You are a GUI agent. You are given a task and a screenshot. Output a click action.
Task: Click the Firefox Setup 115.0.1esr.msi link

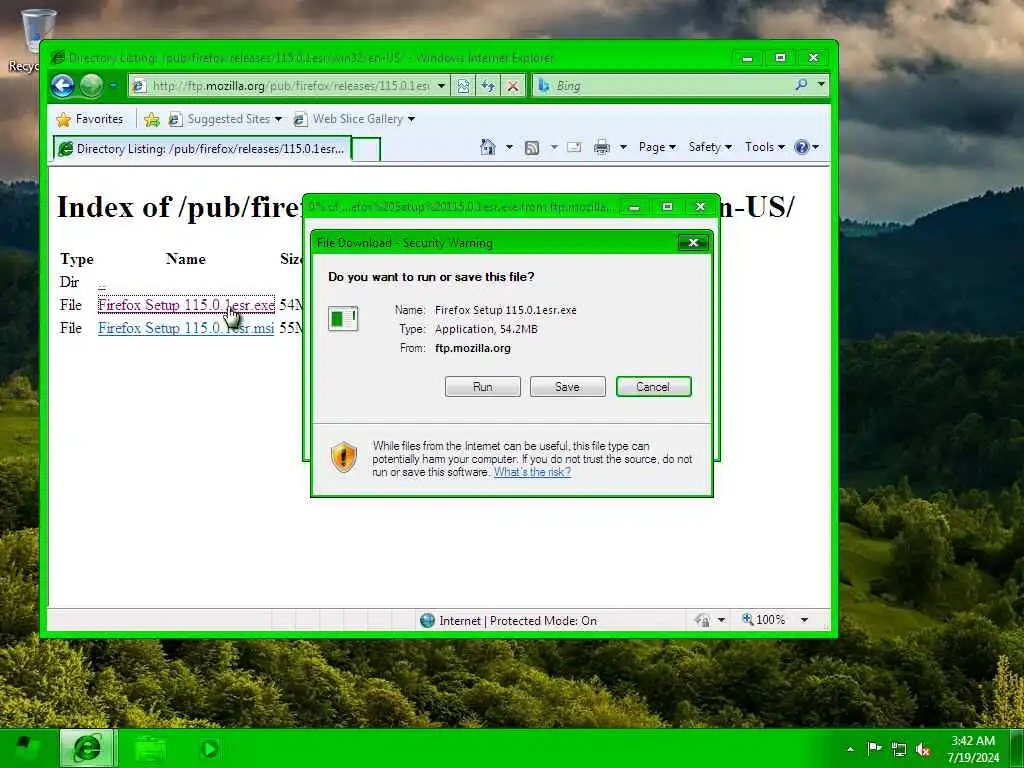pyautogui.click(x=186, y=328)
